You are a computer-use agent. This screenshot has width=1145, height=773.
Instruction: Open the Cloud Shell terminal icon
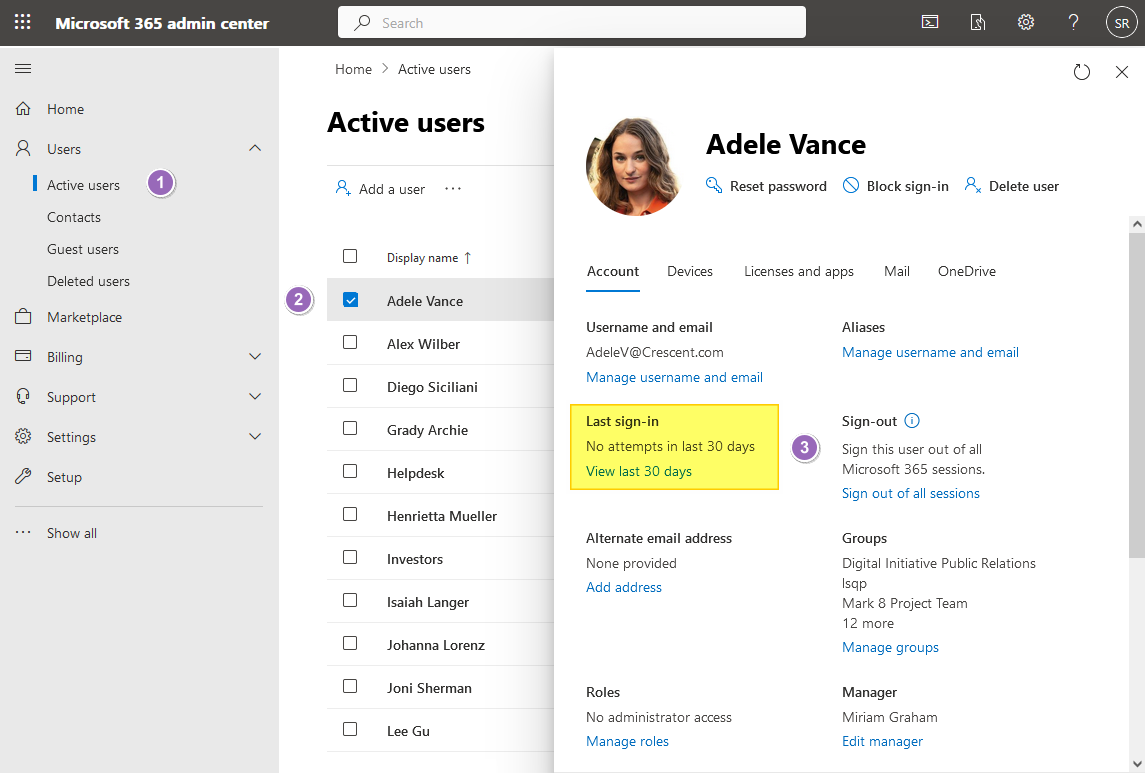(x=930, y=23)
